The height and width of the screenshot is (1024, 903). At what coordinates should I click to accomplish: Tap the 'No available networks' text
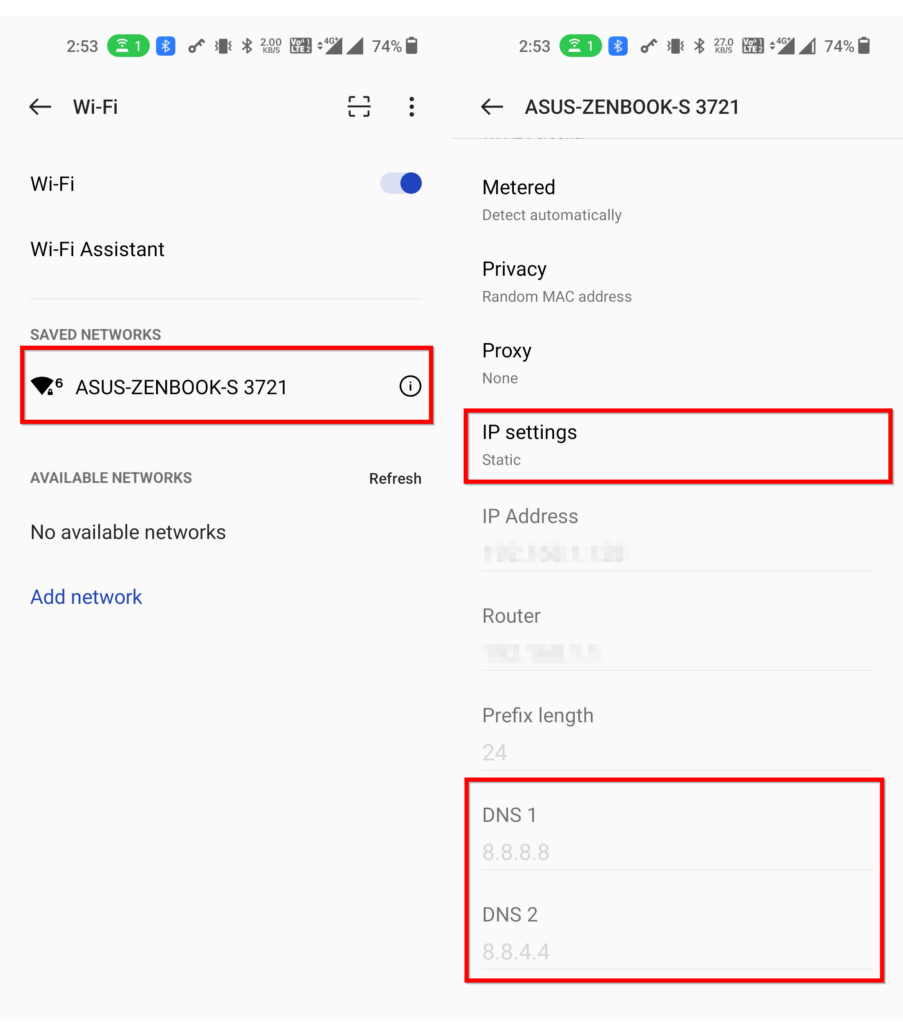click(x=128, y=532)
